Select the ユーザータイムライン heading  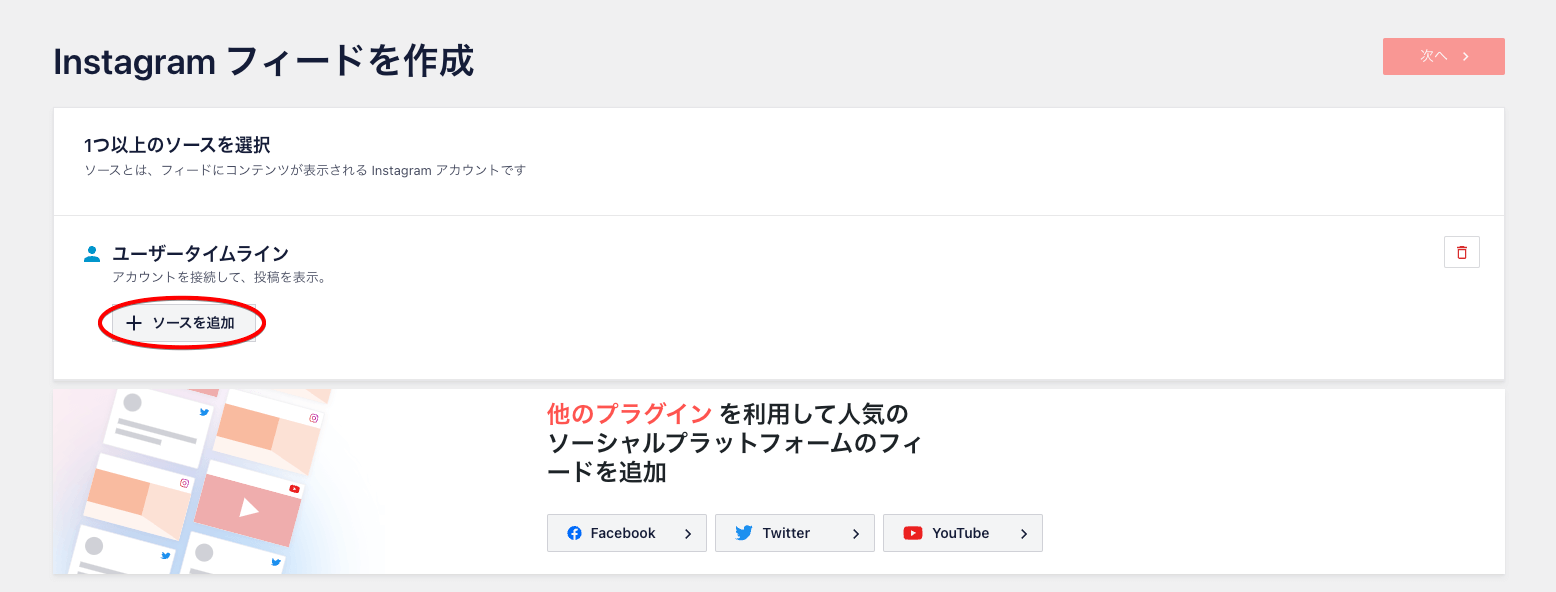pyautogui.click(x=200, y=254)
